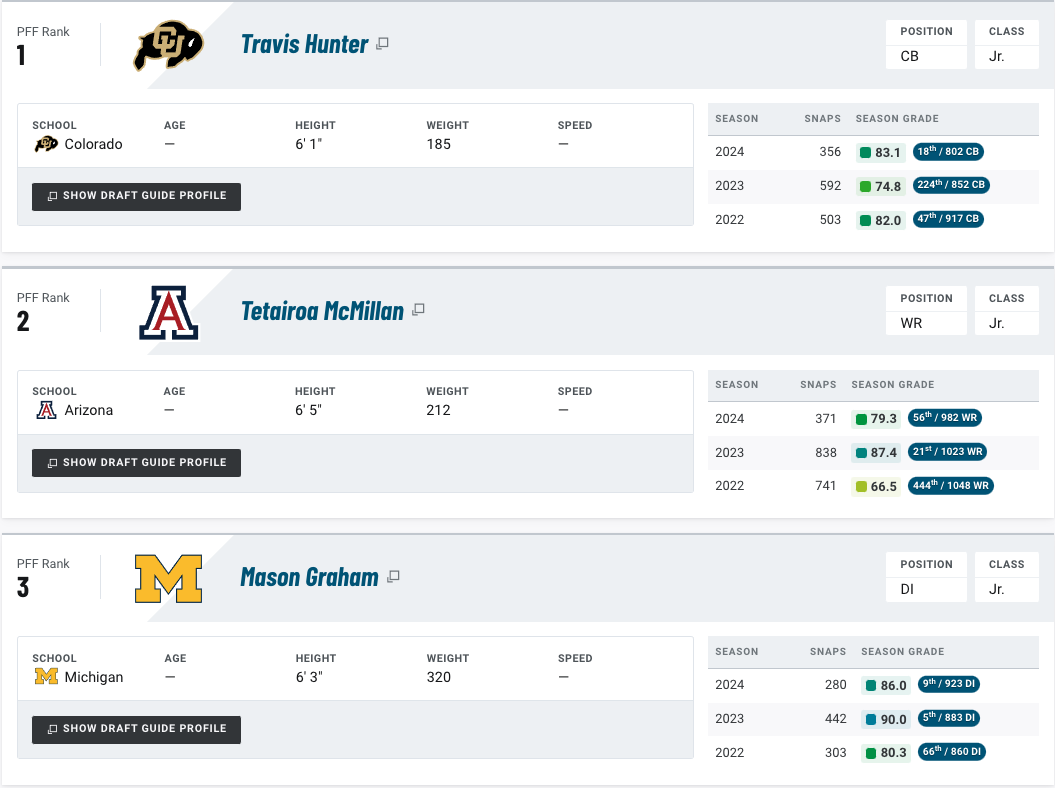Expand the draft guide profile for Tetairoa McMillan
The image size is (1055, 788).
point(136,462)
